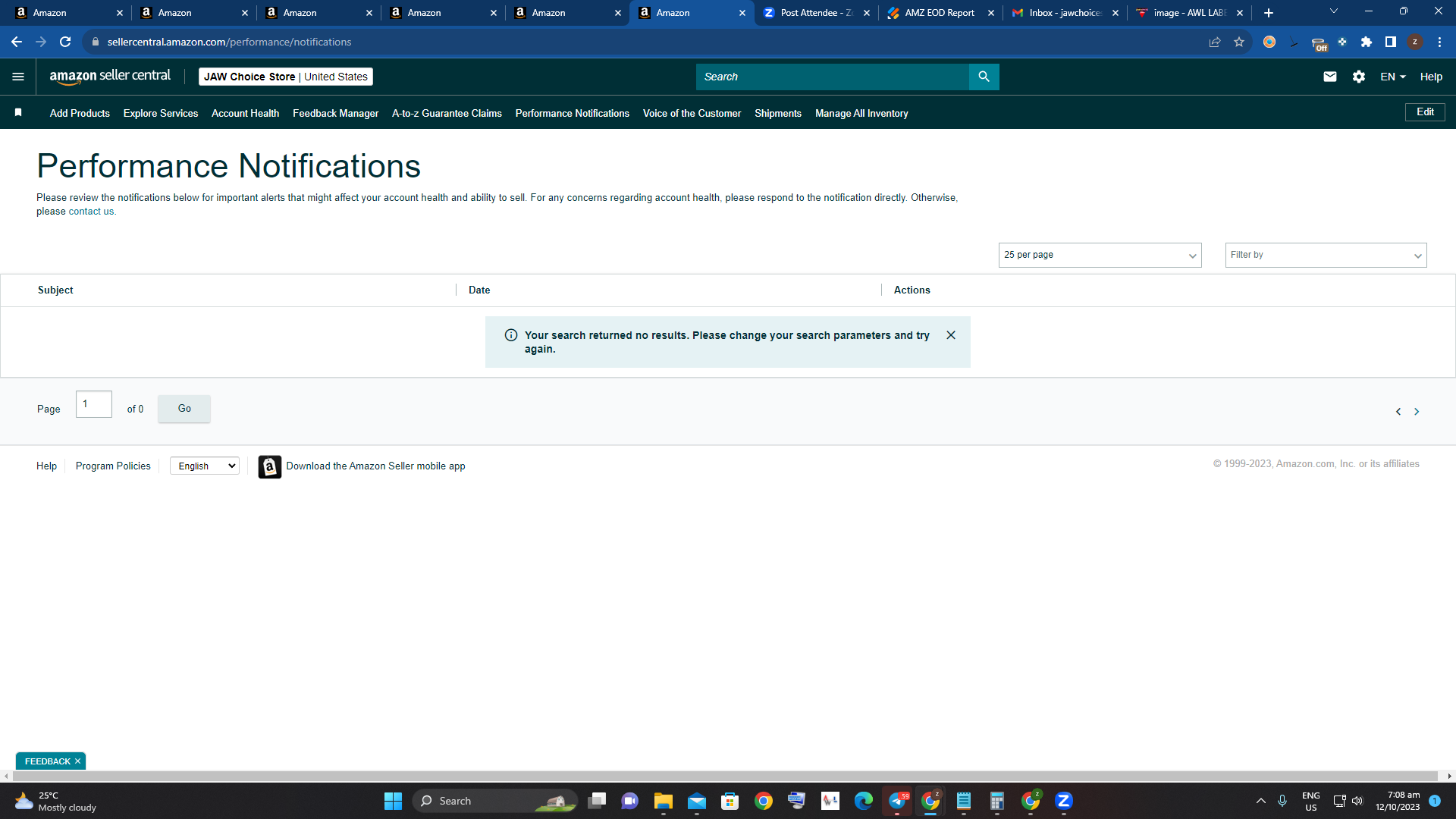The height and width of the screenshot is (819, 1456).
Task: Open the Calculator from taskbar
Action: coord(997,801)
